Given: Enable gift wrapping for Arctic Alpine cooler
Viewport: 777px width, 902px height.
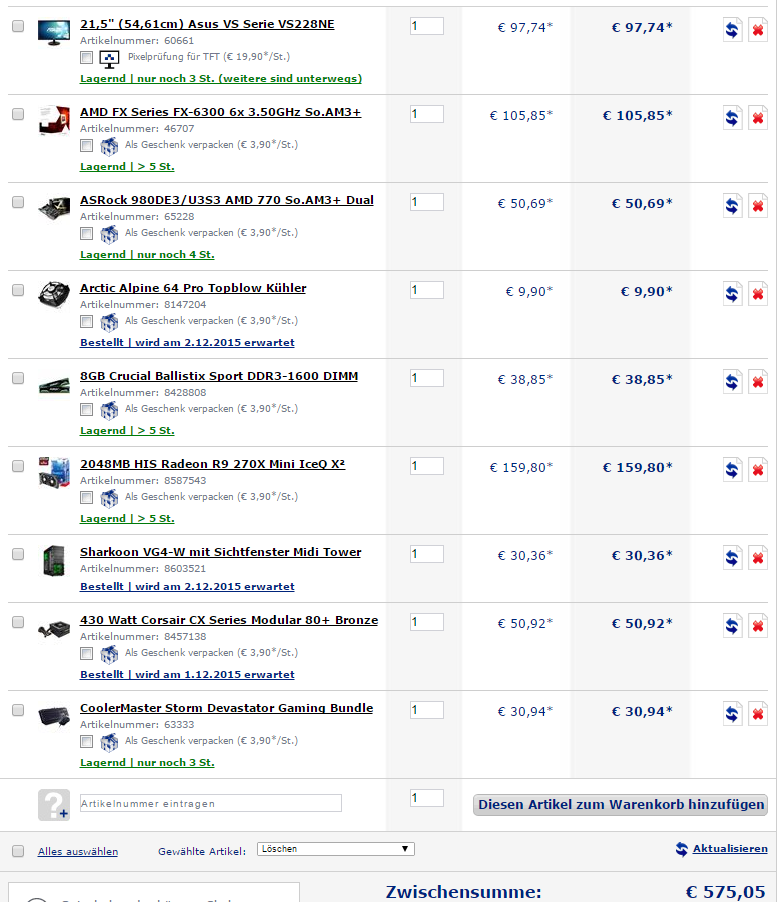Looking at the screenshot, I should pos(86,321).
